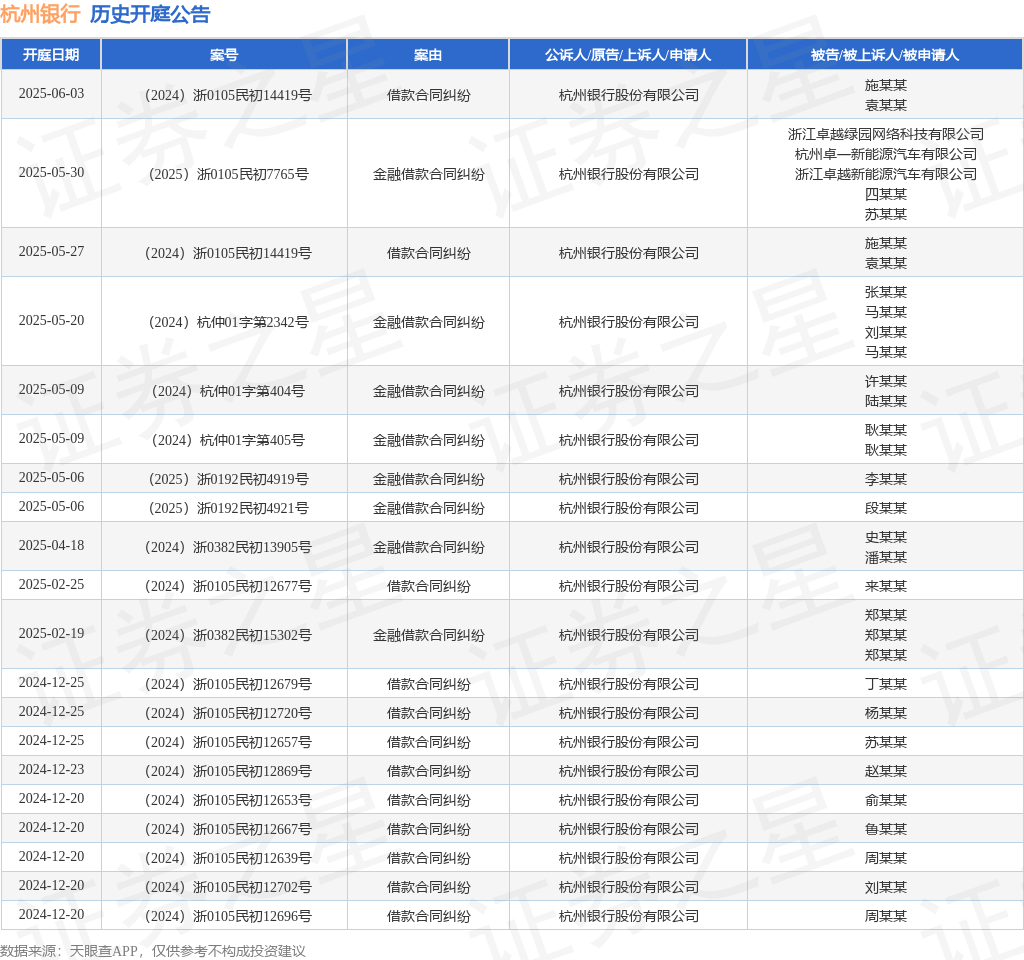The image size is (1024, 960).
Task: Select the 案号 column header
Action: (224, 55)
